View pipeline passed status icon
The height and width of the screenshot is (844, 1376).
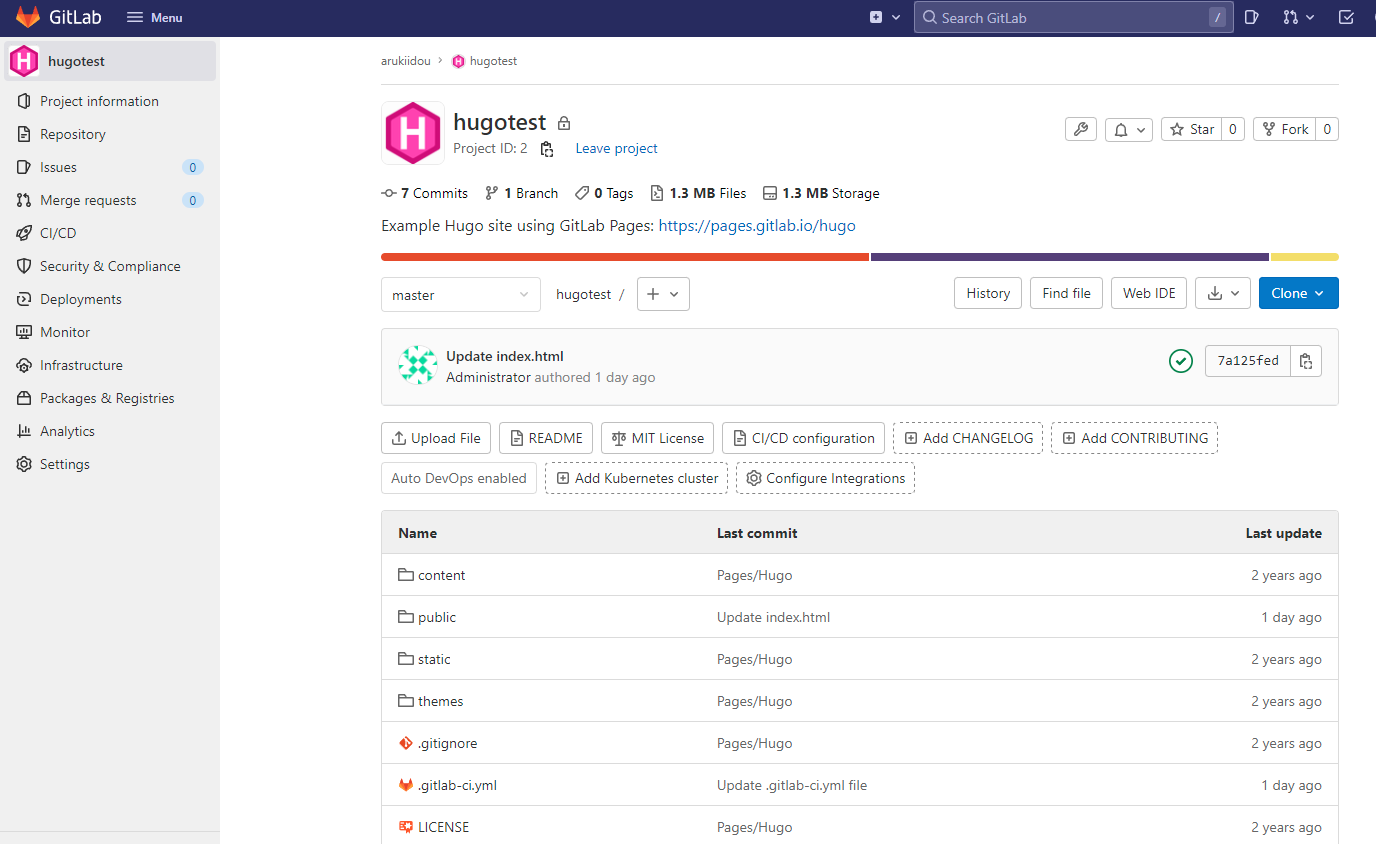(x=1181, y=361)
